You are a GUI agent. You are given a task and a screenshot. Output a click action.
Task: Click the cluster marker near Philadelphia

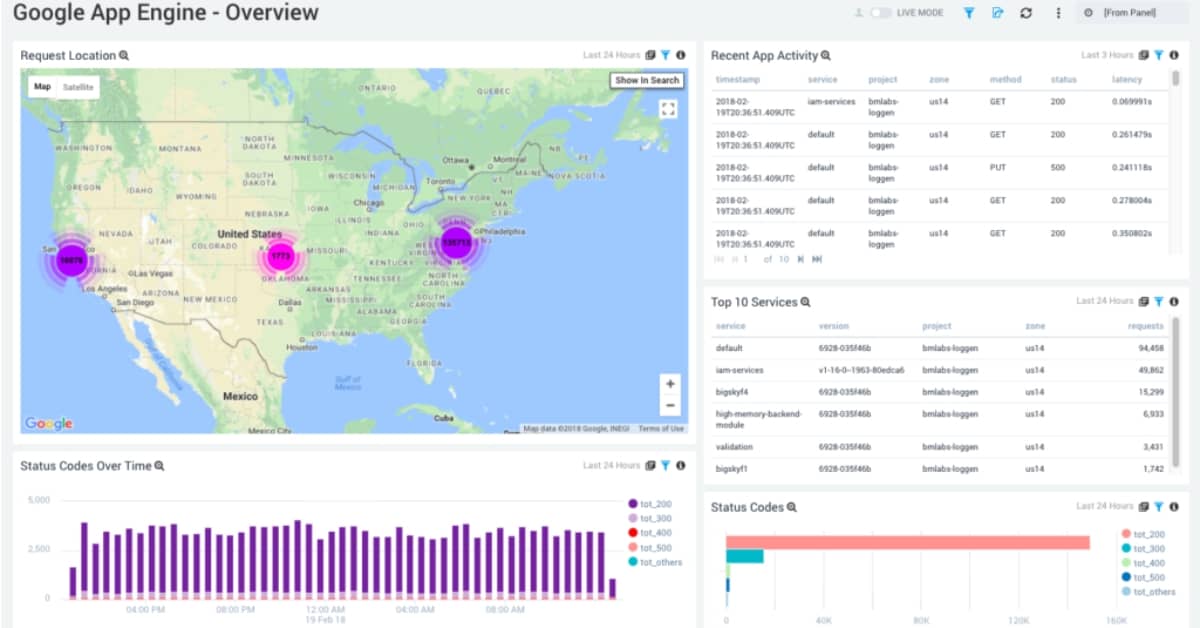click(x=456, y=242)
